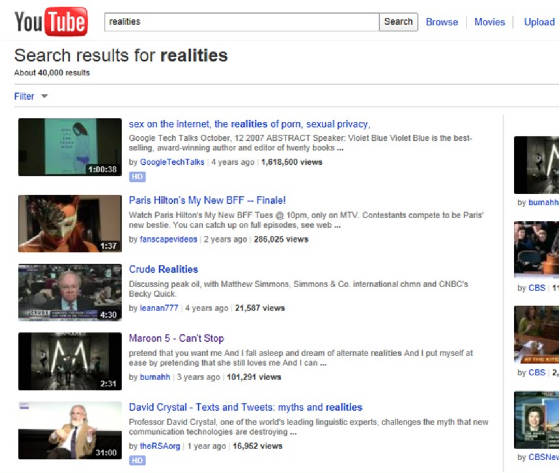Viewport: 560px width, 473px height.
Task: Focus the search box containing realities
Action: pyautogui.click(x=241, y=22)
